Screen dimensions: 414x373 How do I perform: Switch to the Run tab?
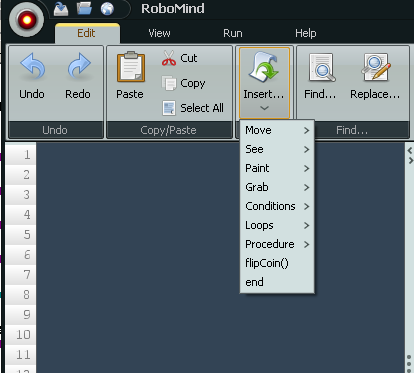click(233, 33)
